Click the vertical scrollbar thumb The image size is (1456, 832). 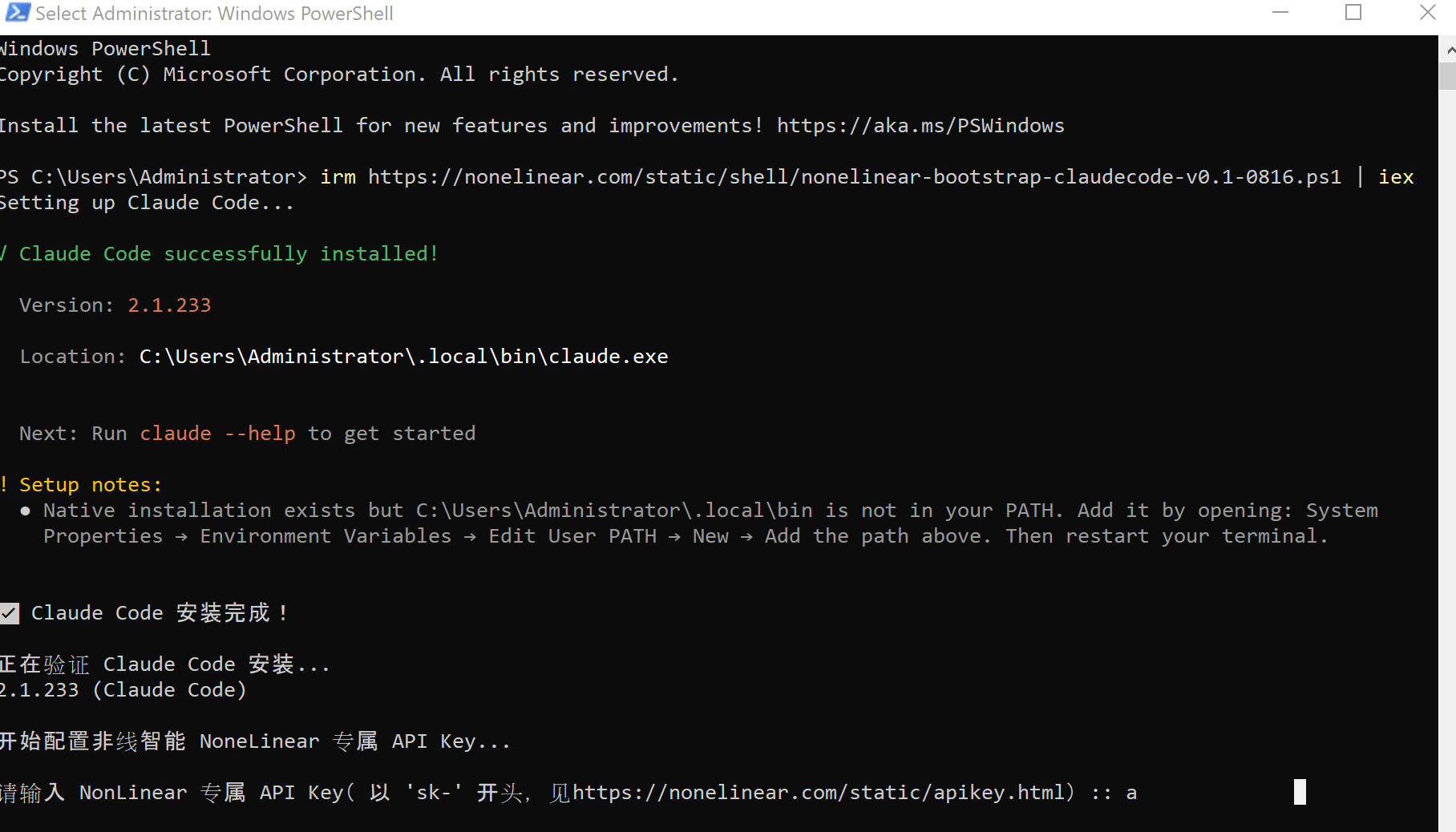(1448, 76)
